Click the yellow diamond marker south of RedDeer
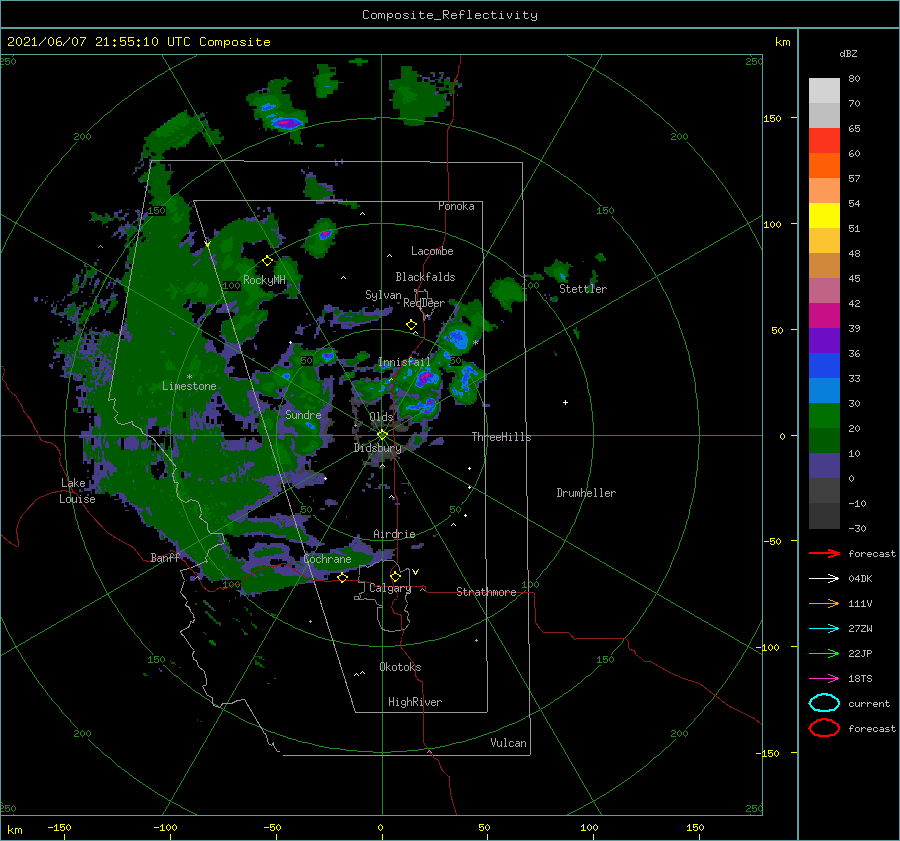This screenshot has width=900, height=841. [411, 324]
